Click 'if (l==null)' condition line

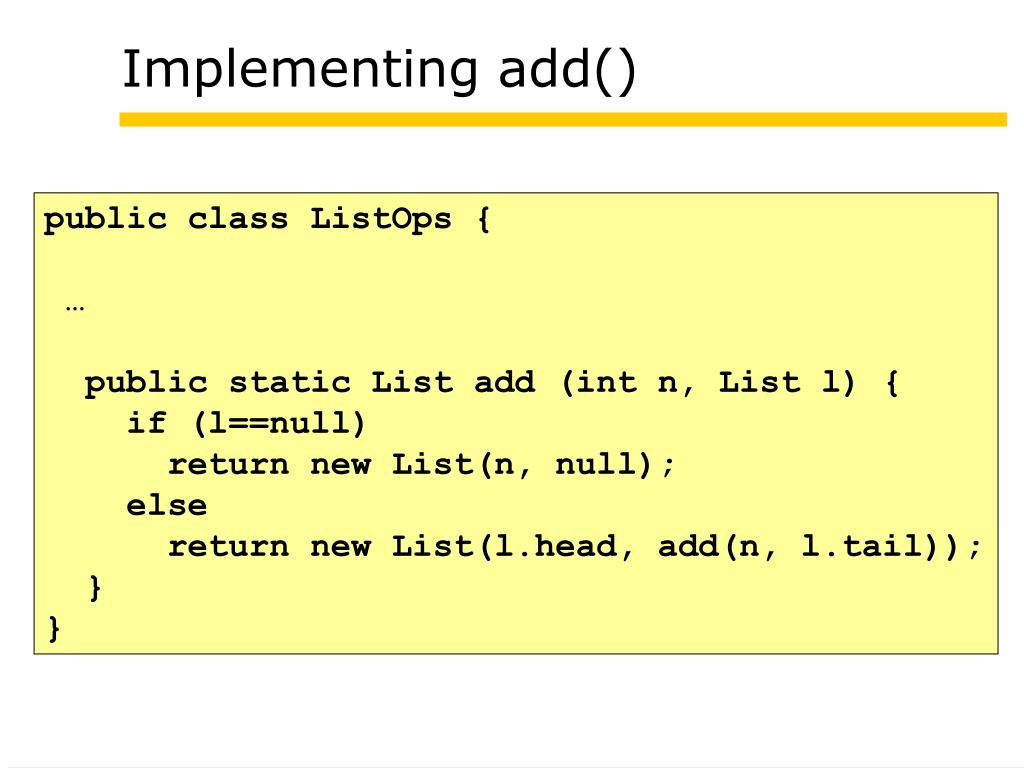tap(246, 424)
